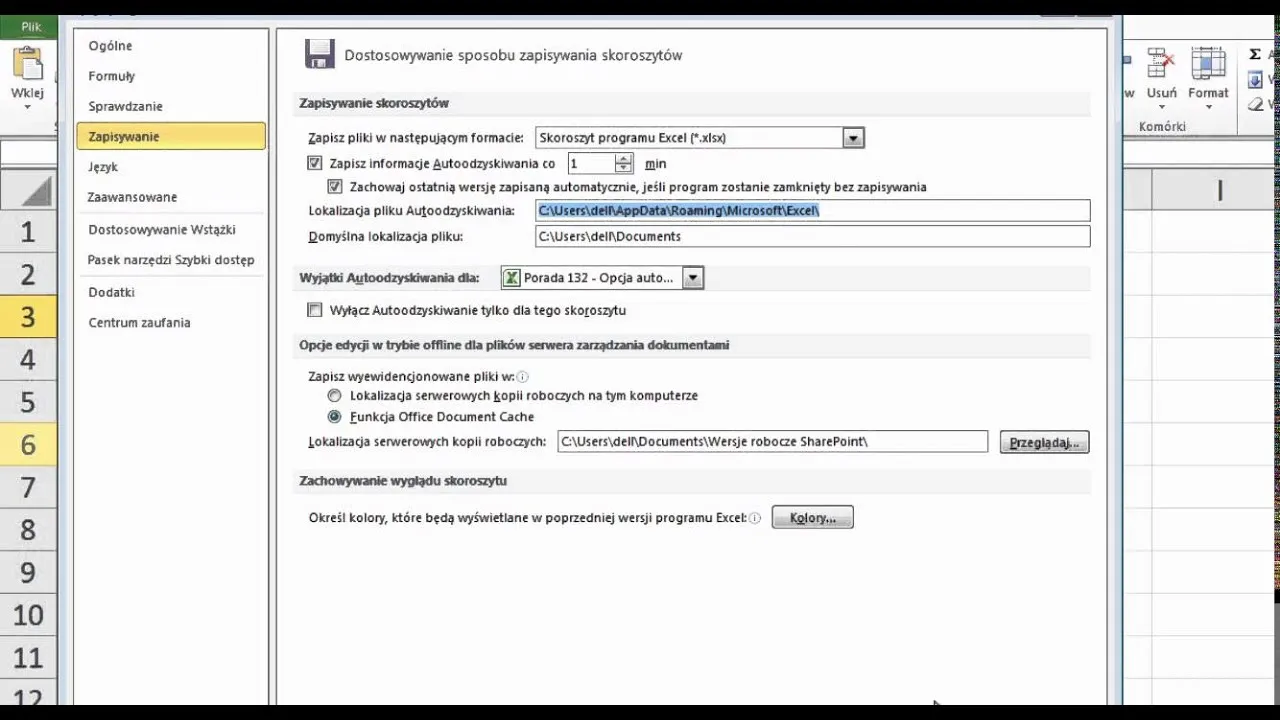
Task: Select row 9 header in the worksheet
Action: [27, 572]
